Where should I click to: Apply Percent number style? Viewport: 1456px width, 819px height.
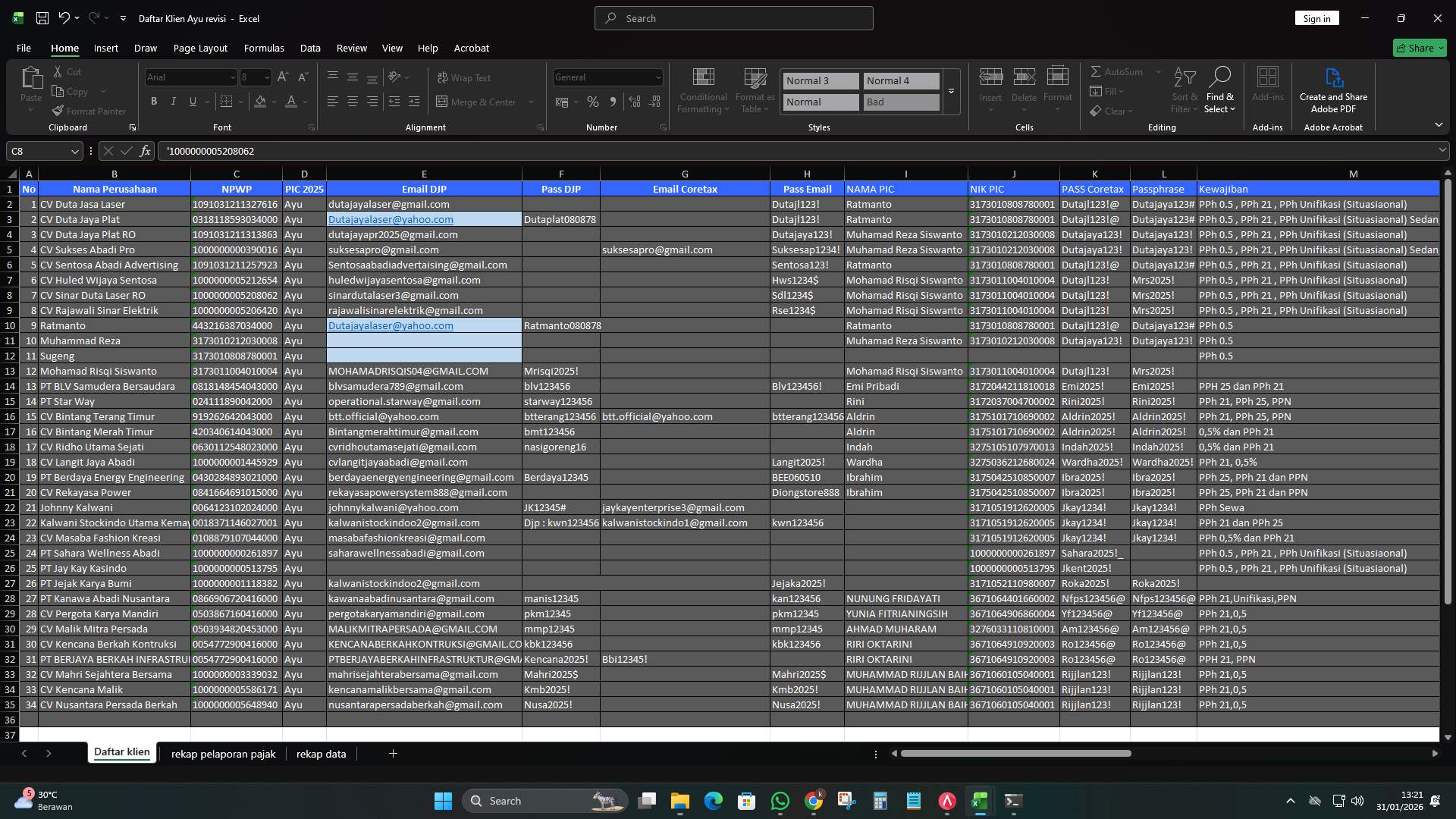click(x=593, y=102)
